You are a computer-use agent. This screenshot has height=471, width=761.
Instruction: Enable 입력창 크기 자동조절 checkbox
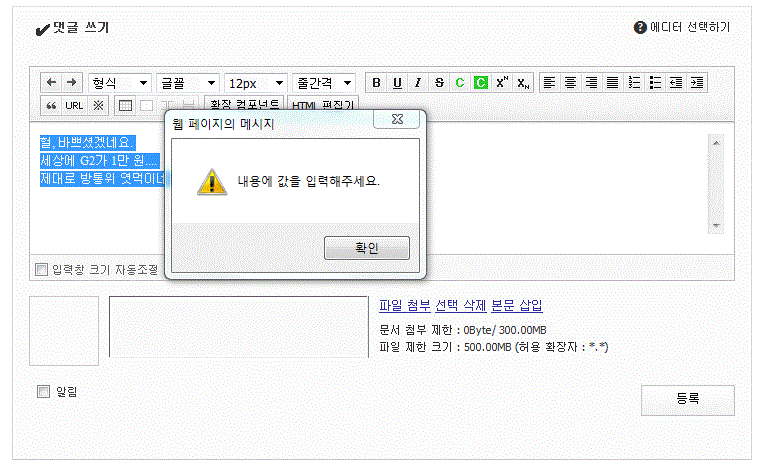(41, 269)
